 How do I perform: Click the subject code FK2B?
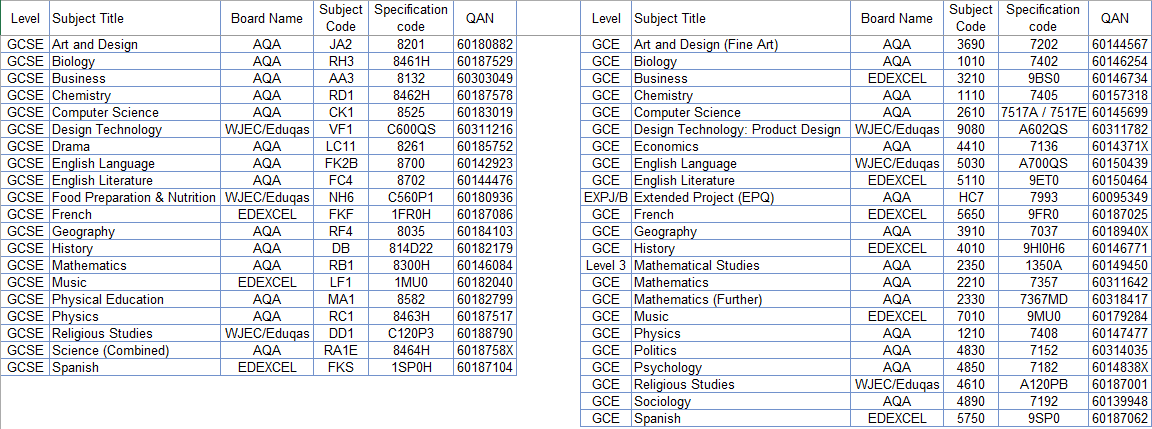(342, 164)
